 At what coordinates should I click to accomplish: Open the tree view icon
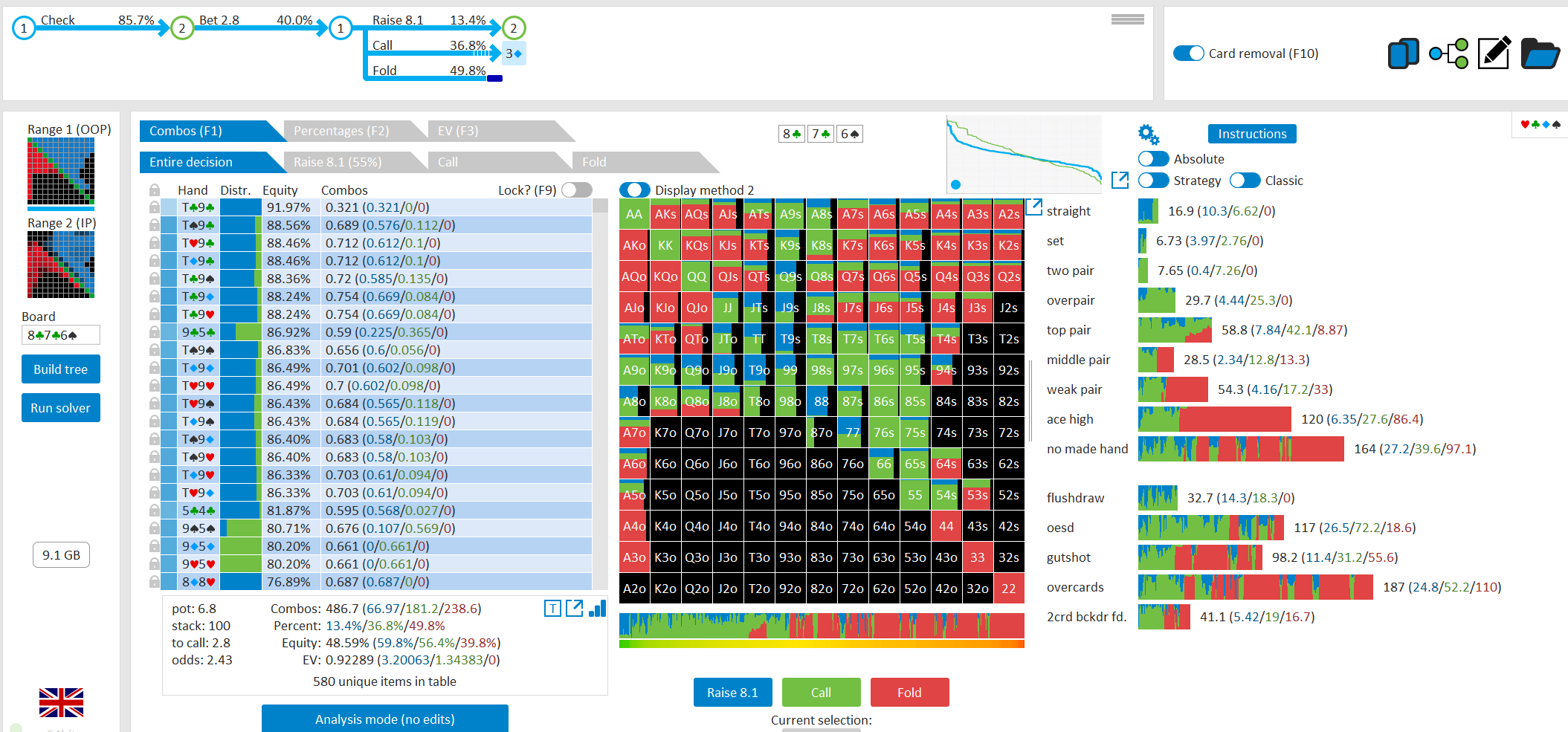click(x=1449, y=54)
